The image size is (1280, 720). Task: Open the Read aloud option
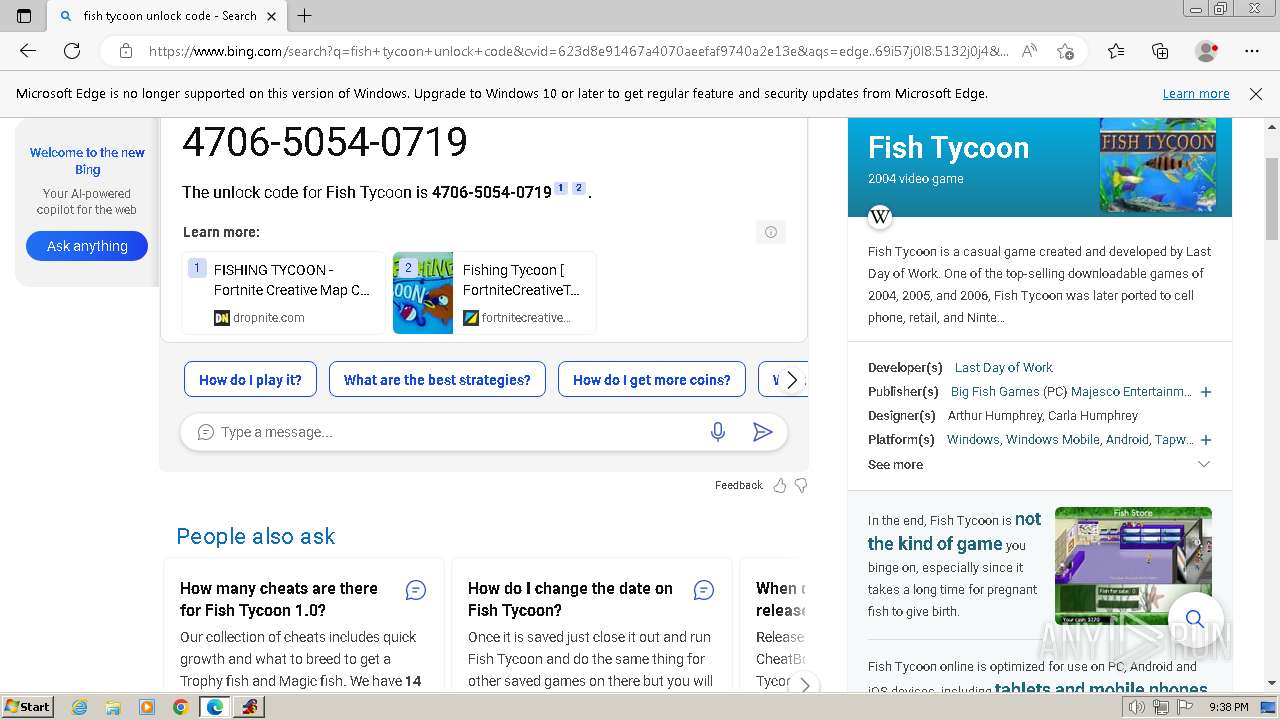coord(1029,51)
